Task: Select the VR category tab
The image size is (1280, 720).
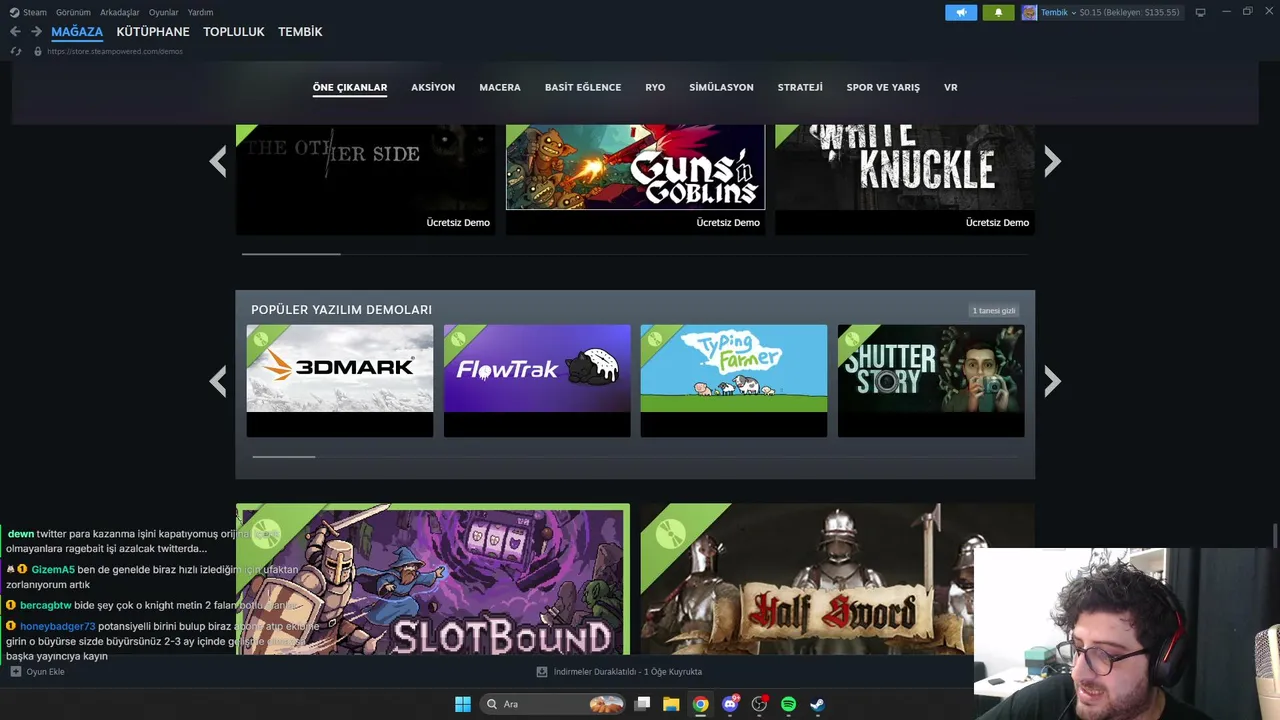Action: [x=951, y=87]
